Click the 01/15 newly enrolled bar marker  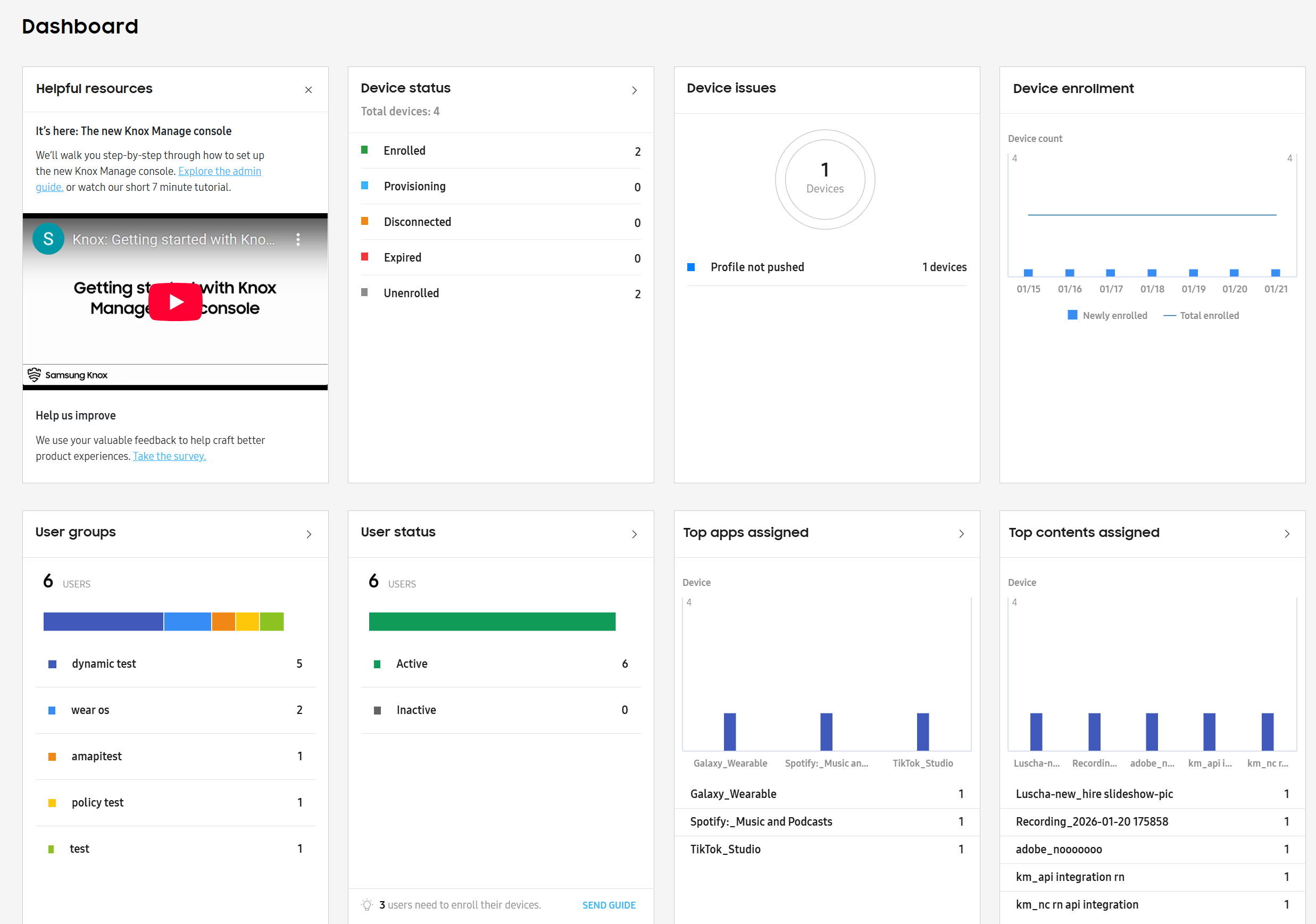click(1028, 273)
